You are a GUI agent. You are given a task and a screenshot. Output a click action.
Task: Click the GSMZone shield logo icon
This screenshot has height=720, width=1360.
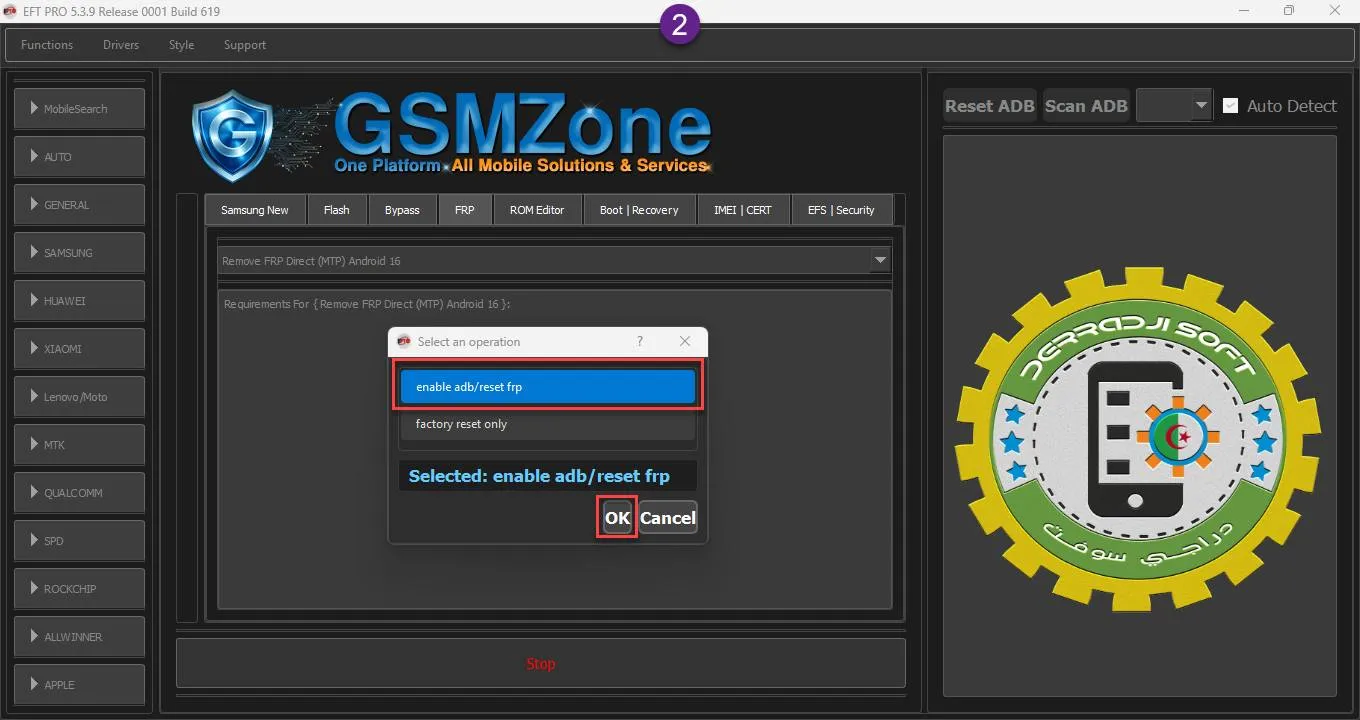231,134
